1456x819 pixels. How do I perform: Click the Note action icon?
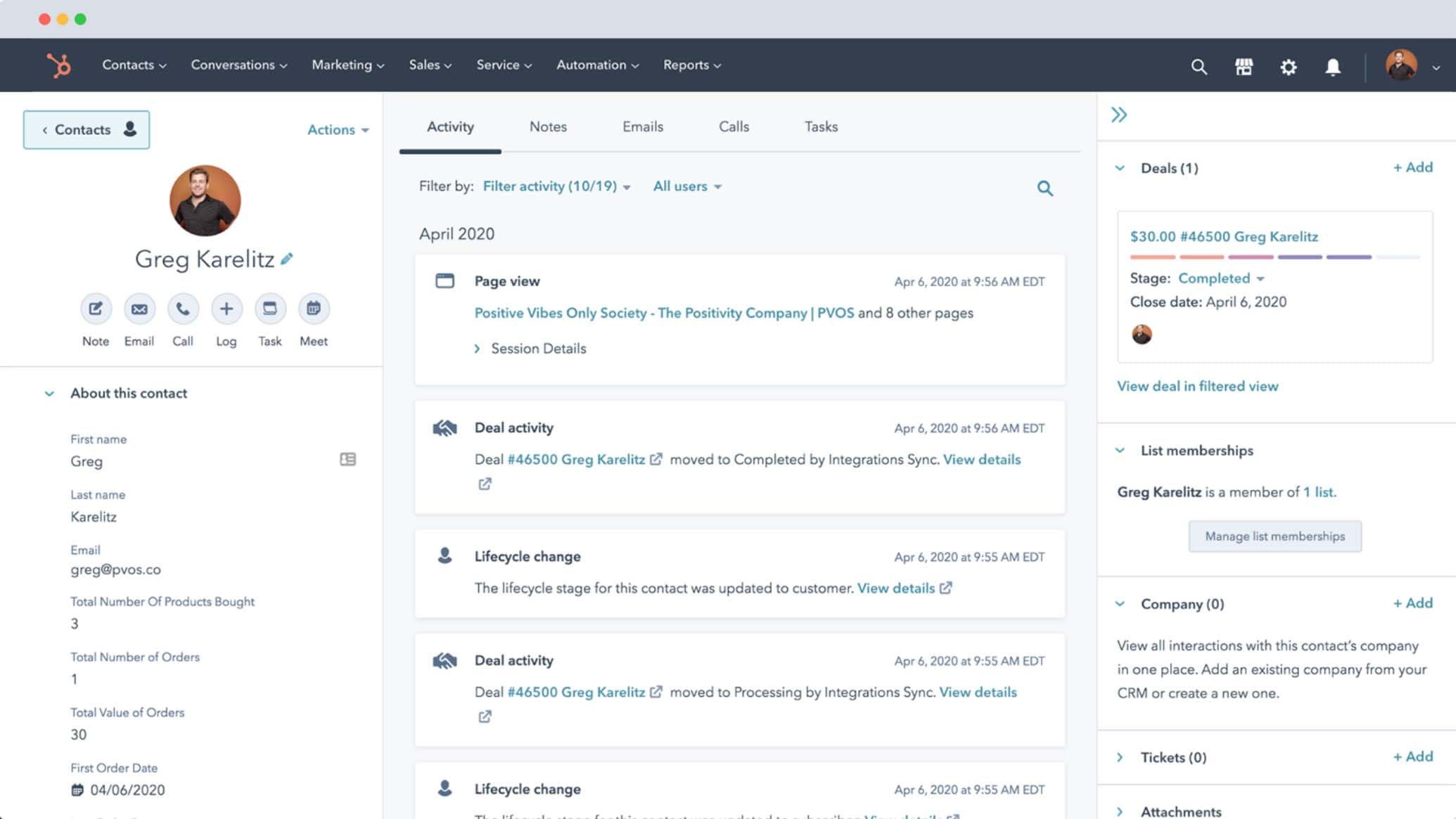[x=96, y=309]
